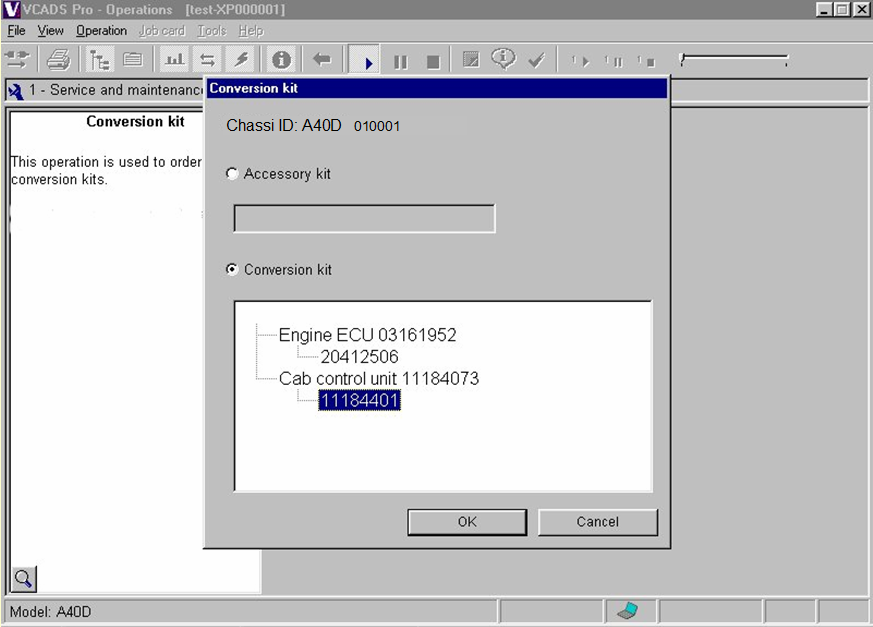Select Engine ECU 03161952 tree node
This screenshot has height=627, width=873.
click(x=367, y=335)
